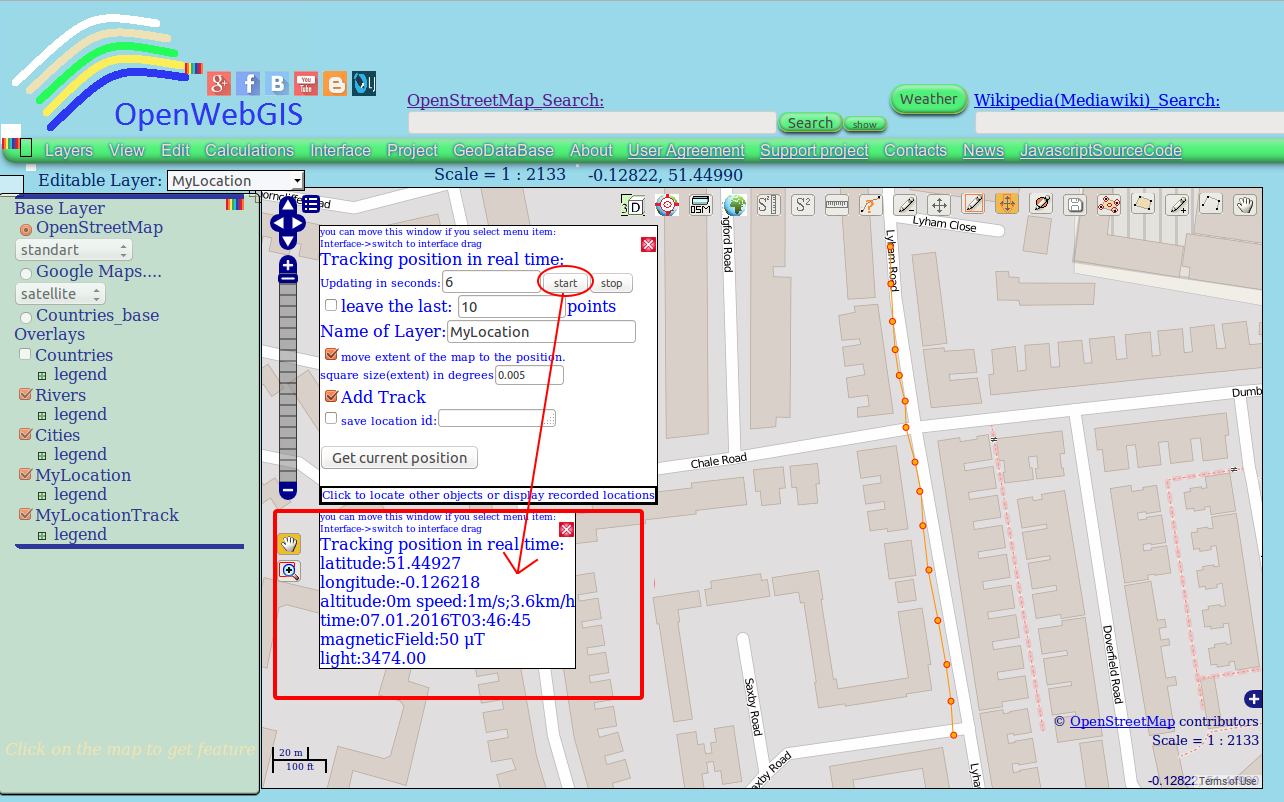The height and width of the screenshot is (802, 1284).
Task: Enable the 'save location id' checkbox
Action: 331,418
